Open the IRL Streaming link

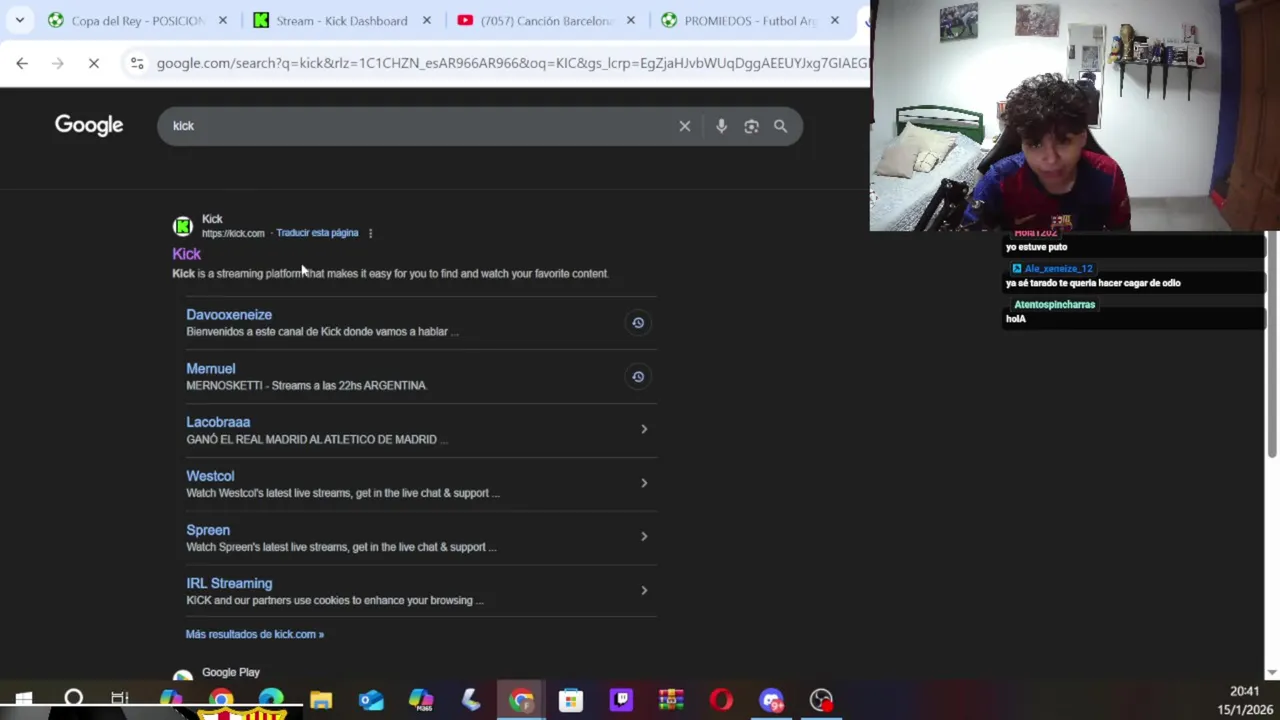point(229,583)
